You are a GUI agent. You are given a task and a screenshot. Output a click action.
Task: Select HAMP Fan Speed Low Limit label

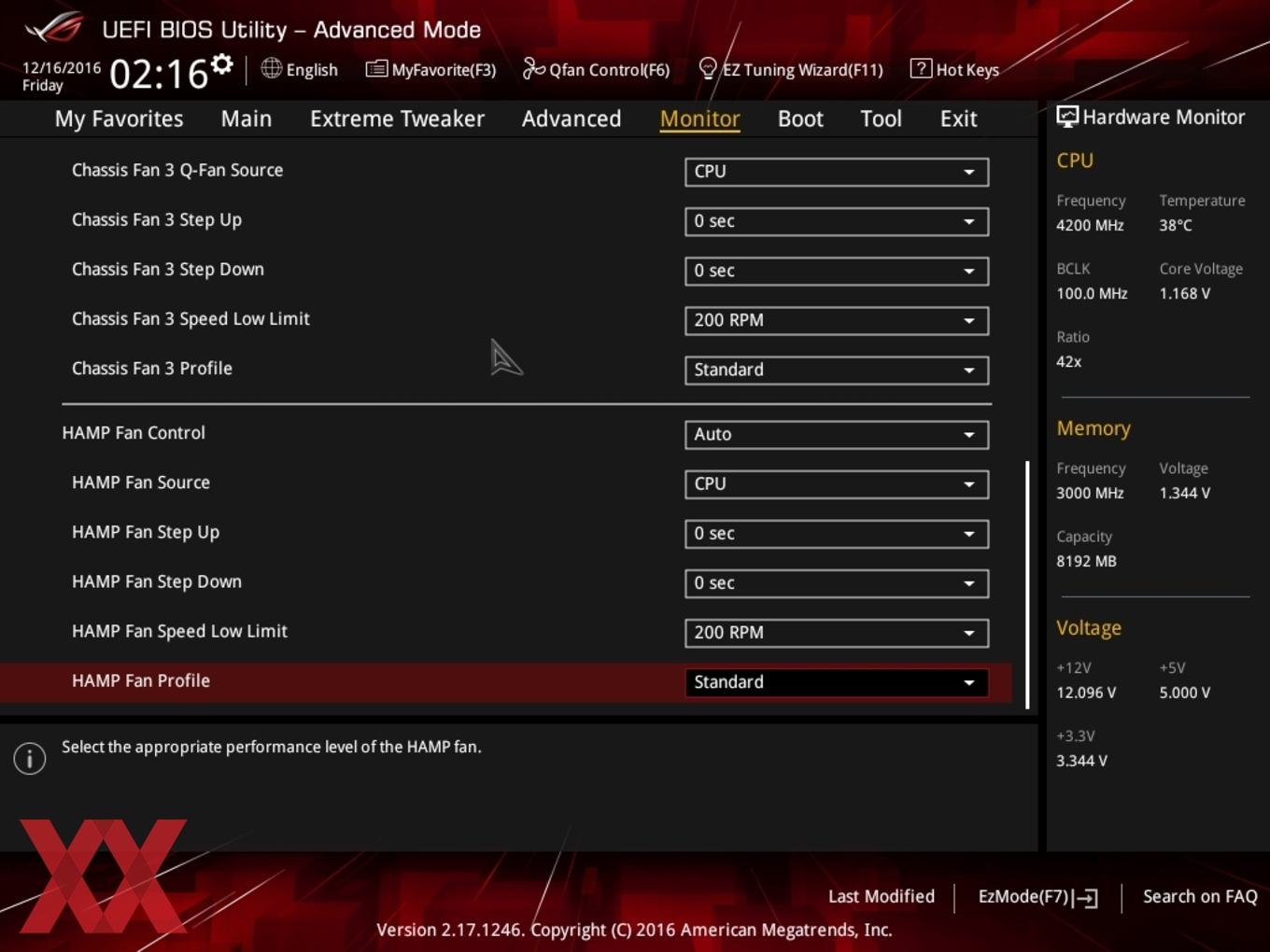(179, 631)
